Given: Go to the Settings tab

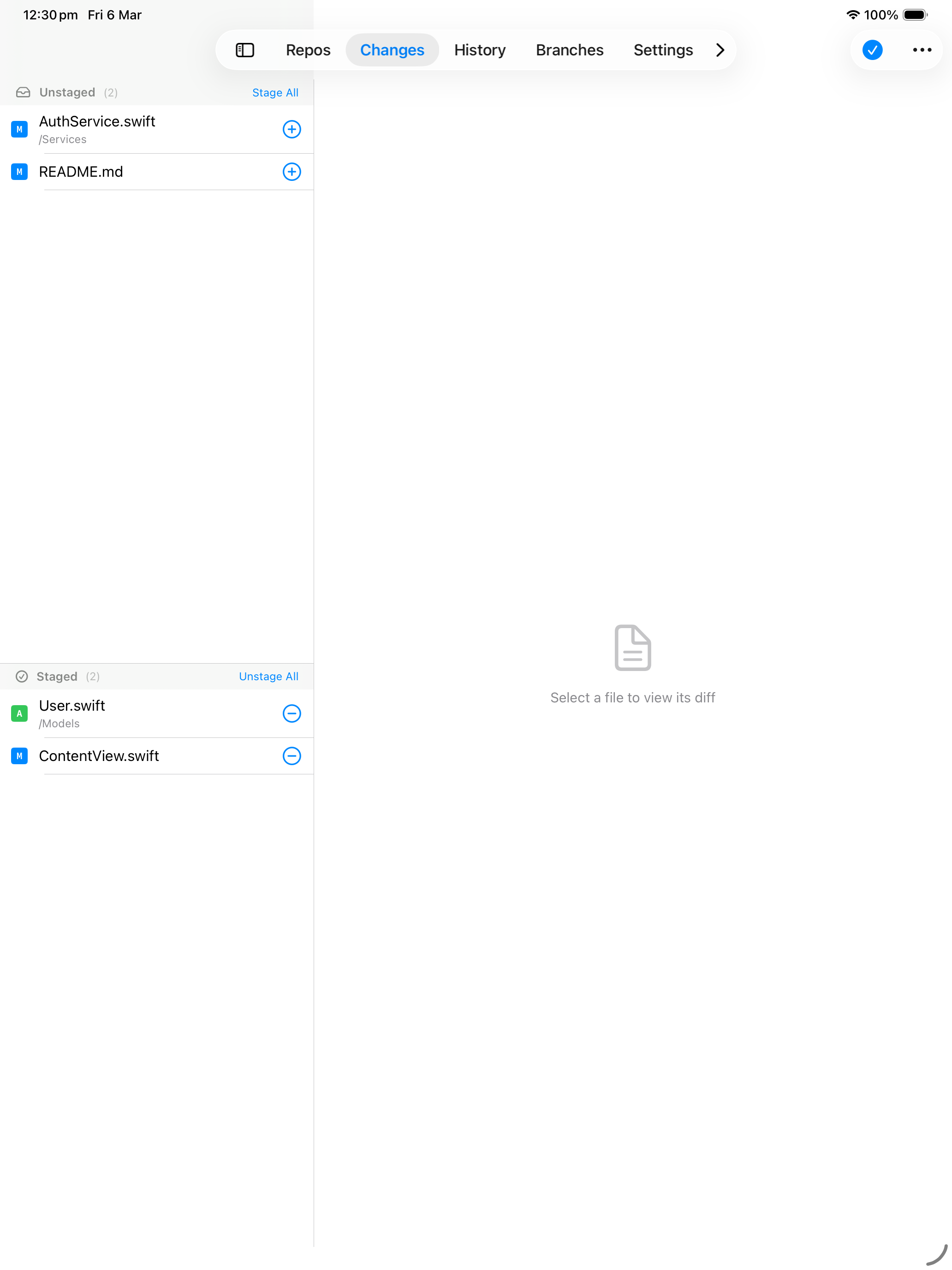Looking at the screenshot, I should [663, 50].
